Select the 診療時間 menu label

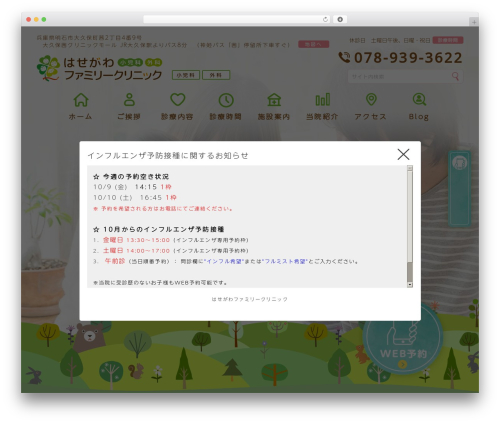[x=225, y=117]
